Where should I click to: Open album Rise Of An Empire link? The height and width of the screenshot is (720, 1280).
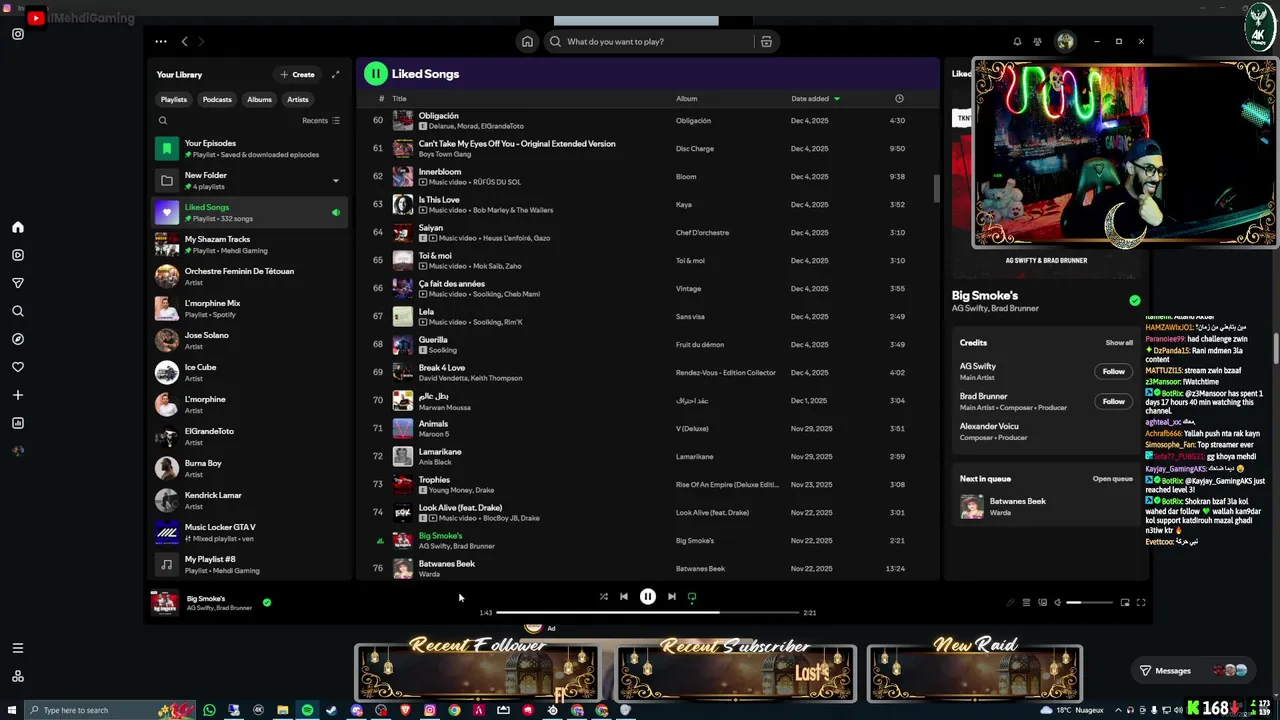tap(727, 485)
